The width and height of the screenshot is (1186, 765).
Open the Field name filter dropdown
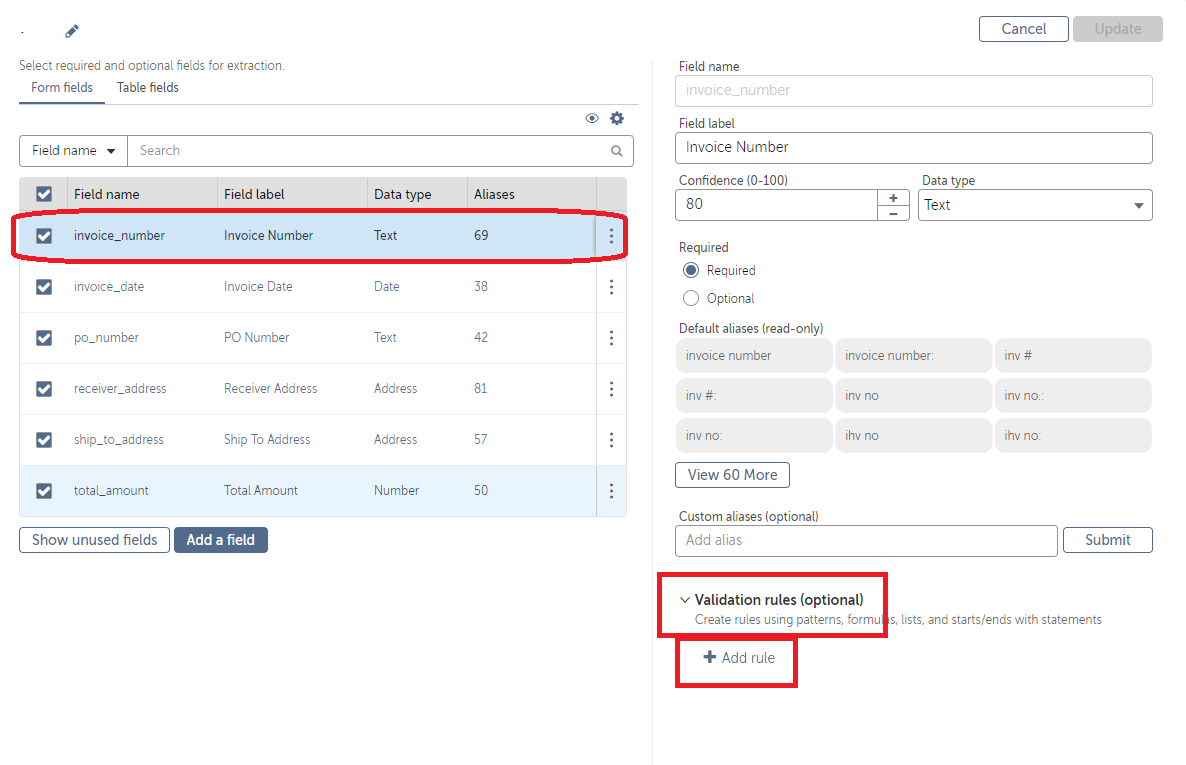pyautogui.click(x=73, y=151)
